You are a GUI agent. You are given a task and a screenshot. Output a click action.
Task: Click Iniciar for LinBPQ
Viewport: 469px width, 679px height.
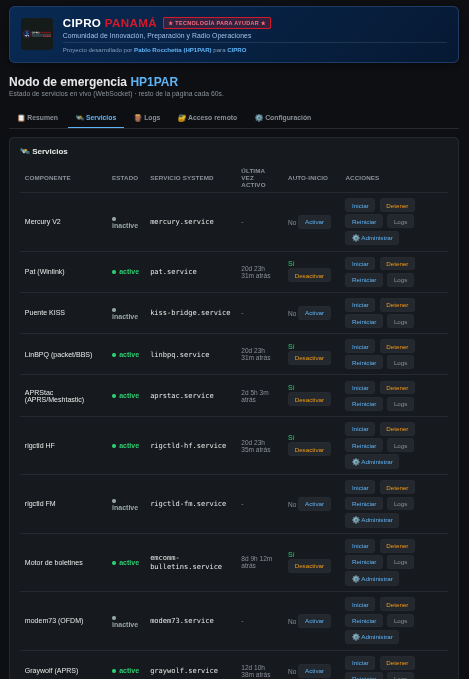(x=360, y=347)
